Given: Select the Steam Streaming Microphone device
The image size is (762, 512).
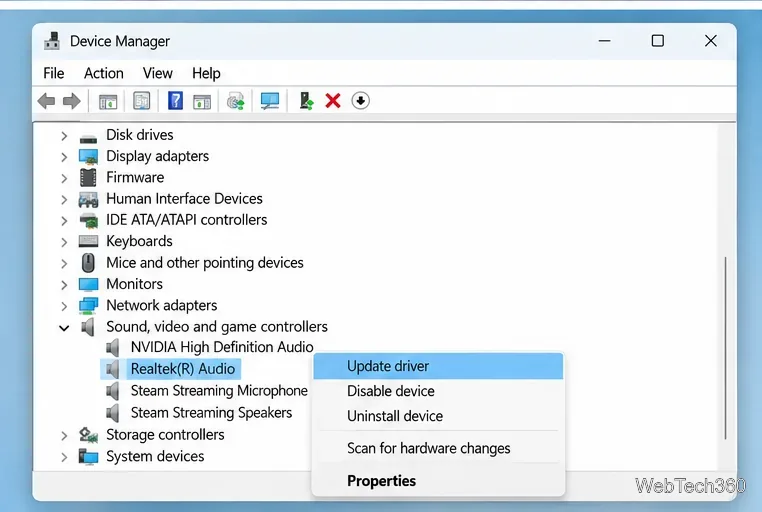Looking at the screenshot, I should 219,391.
